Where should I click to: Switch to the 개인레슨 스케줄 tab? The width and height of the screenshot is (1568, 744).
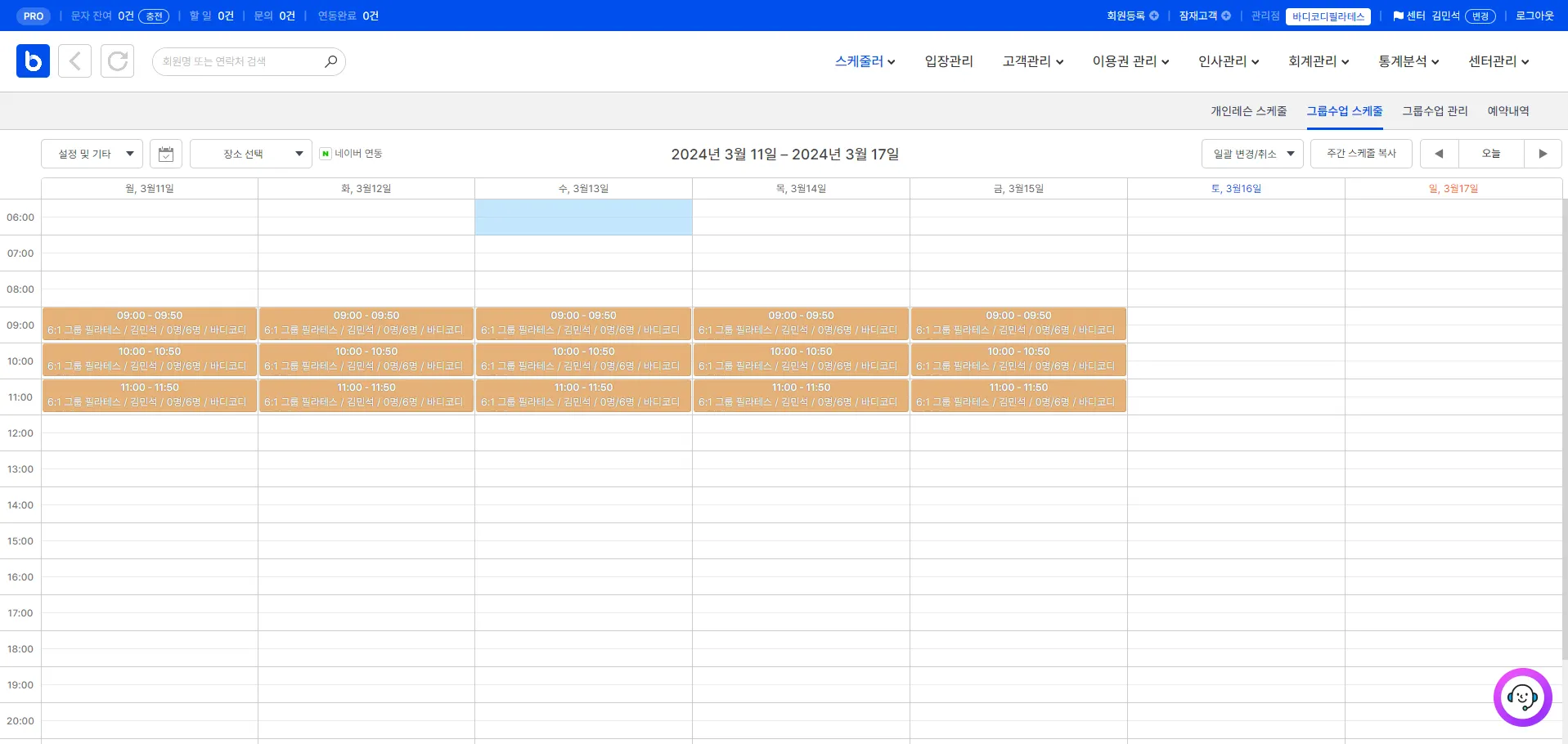coord(1249,111)
